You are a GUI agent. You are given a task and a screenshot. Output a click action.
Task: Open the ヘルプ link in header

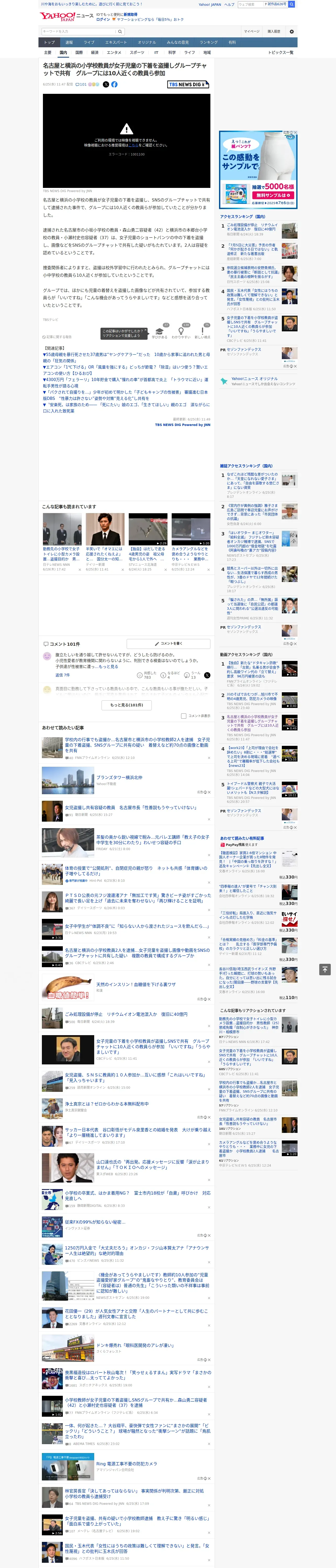point(229,4)
